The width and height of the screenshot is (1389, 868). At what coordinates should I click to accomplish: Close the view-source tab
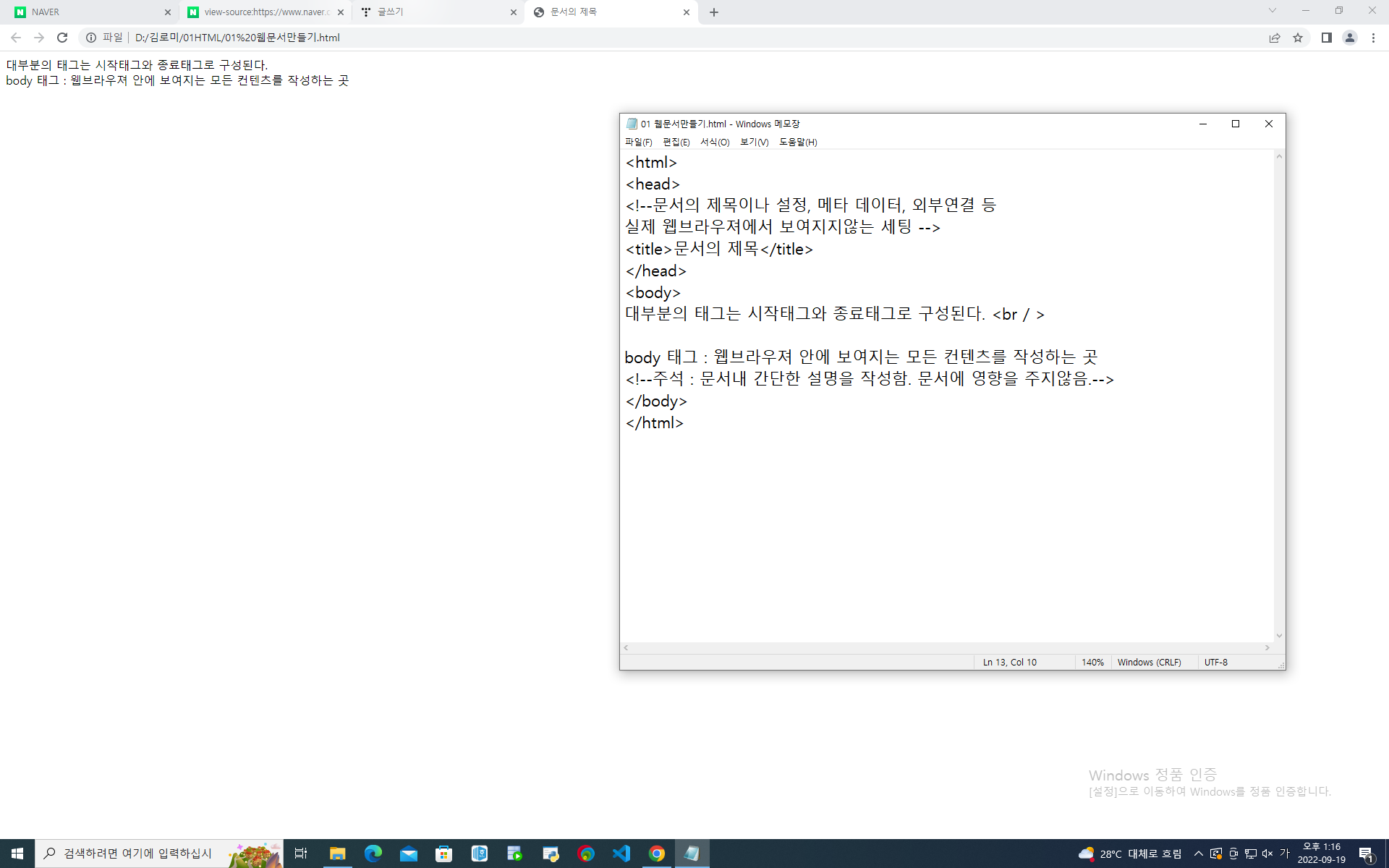[341, 12]
